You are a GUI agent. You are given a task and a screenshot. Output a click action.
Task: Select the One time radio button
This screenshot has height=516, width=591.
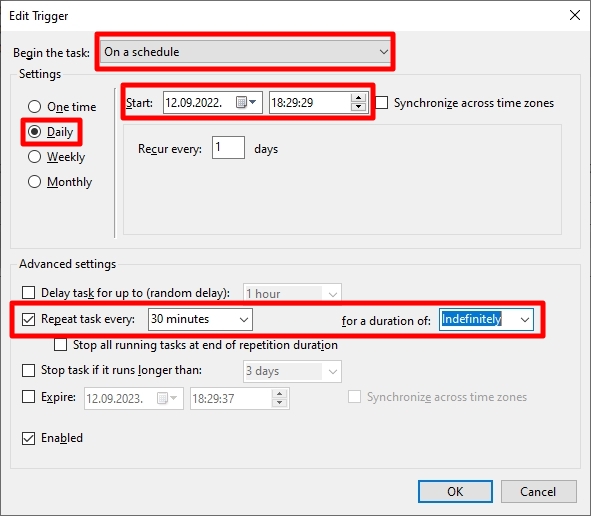point(34,107)
